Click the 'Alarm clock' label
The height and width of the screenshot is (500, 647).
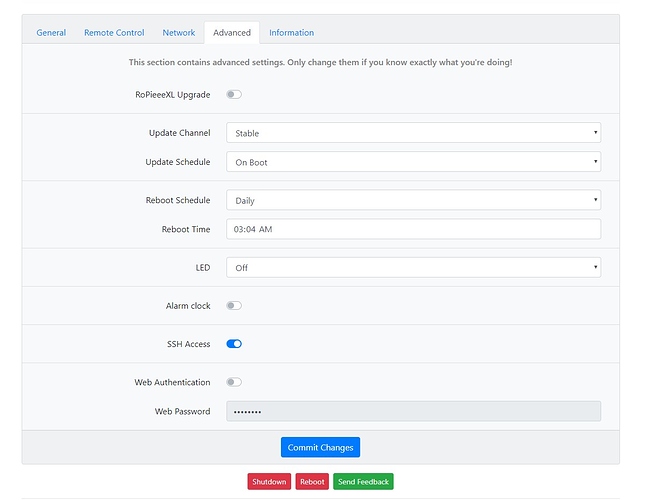[188, 306]
